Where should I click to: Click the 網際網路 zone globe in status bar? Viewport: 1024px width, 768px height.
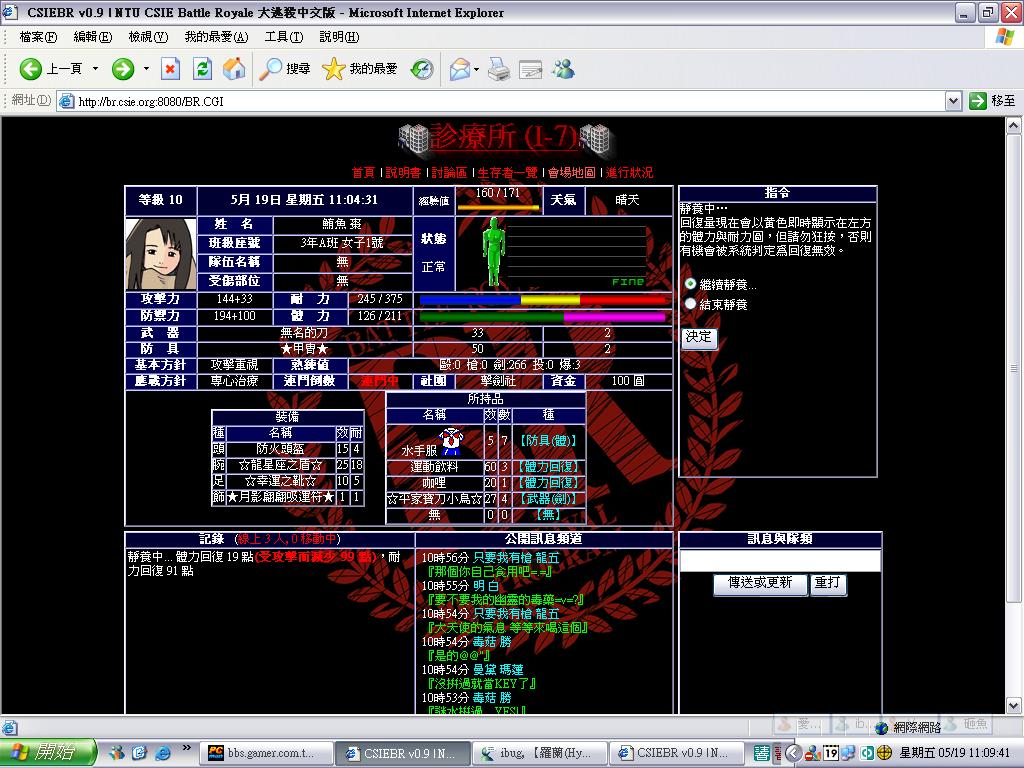[x=882, y=727]
